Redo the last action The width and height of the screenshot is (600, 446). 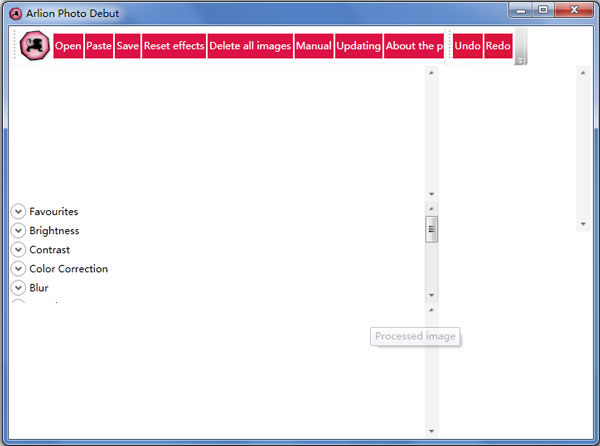pos(498,46)
